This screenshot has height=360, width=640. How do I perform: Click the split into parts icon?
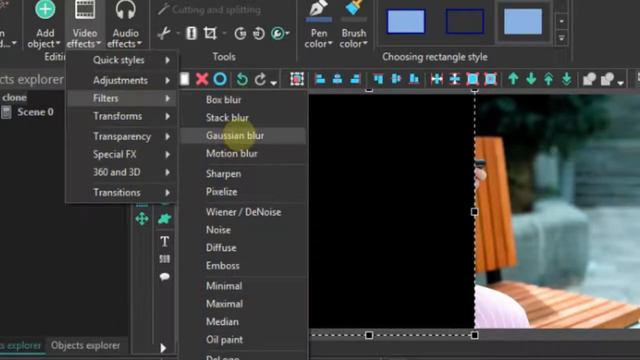pos(191,33)
